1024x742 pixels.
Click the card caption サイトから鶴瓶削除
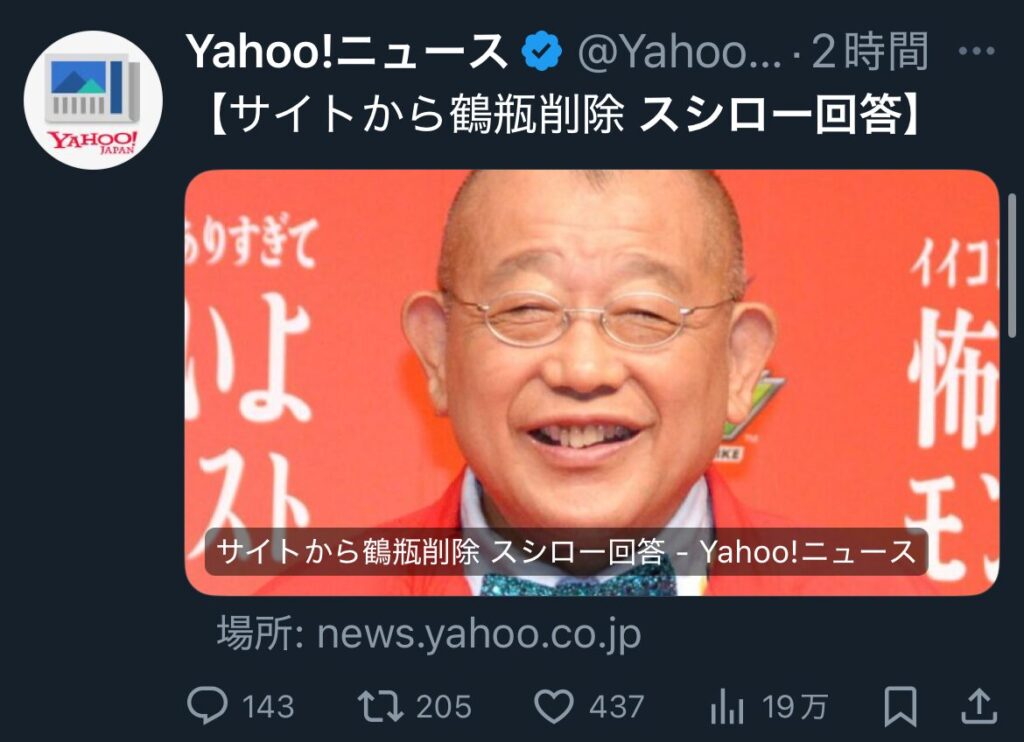(x=347, y=552)
